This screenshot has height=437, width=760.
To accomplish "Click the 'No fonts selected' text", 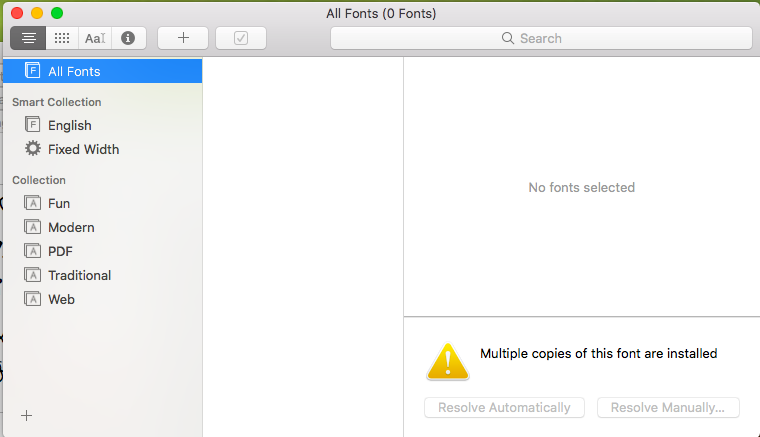I will [582, 187].
